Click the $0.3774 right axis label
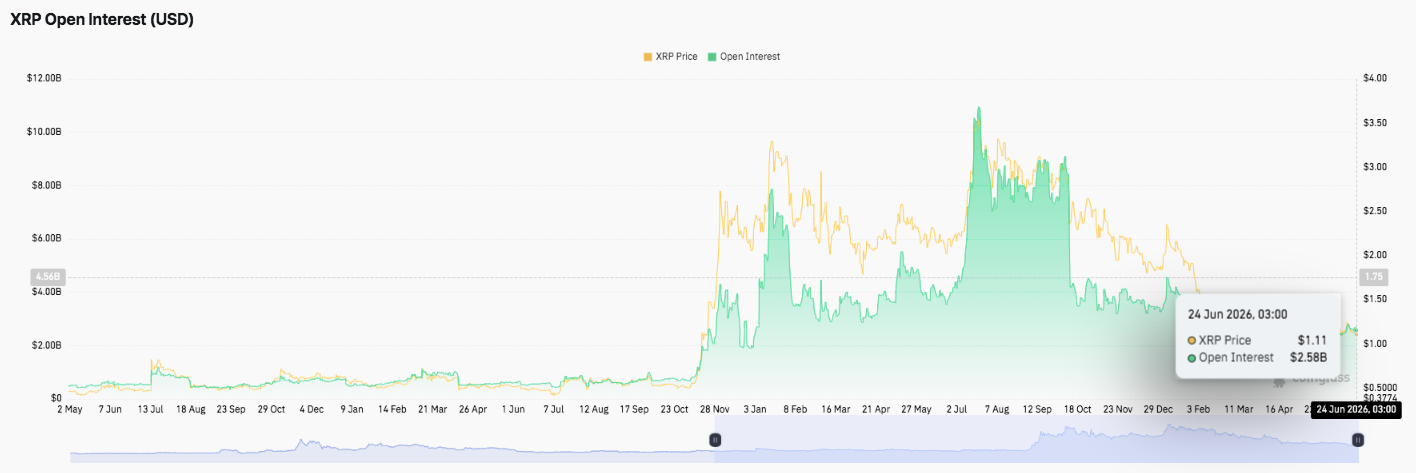This screenshot has height=473, width=1416. (1378, 398)
